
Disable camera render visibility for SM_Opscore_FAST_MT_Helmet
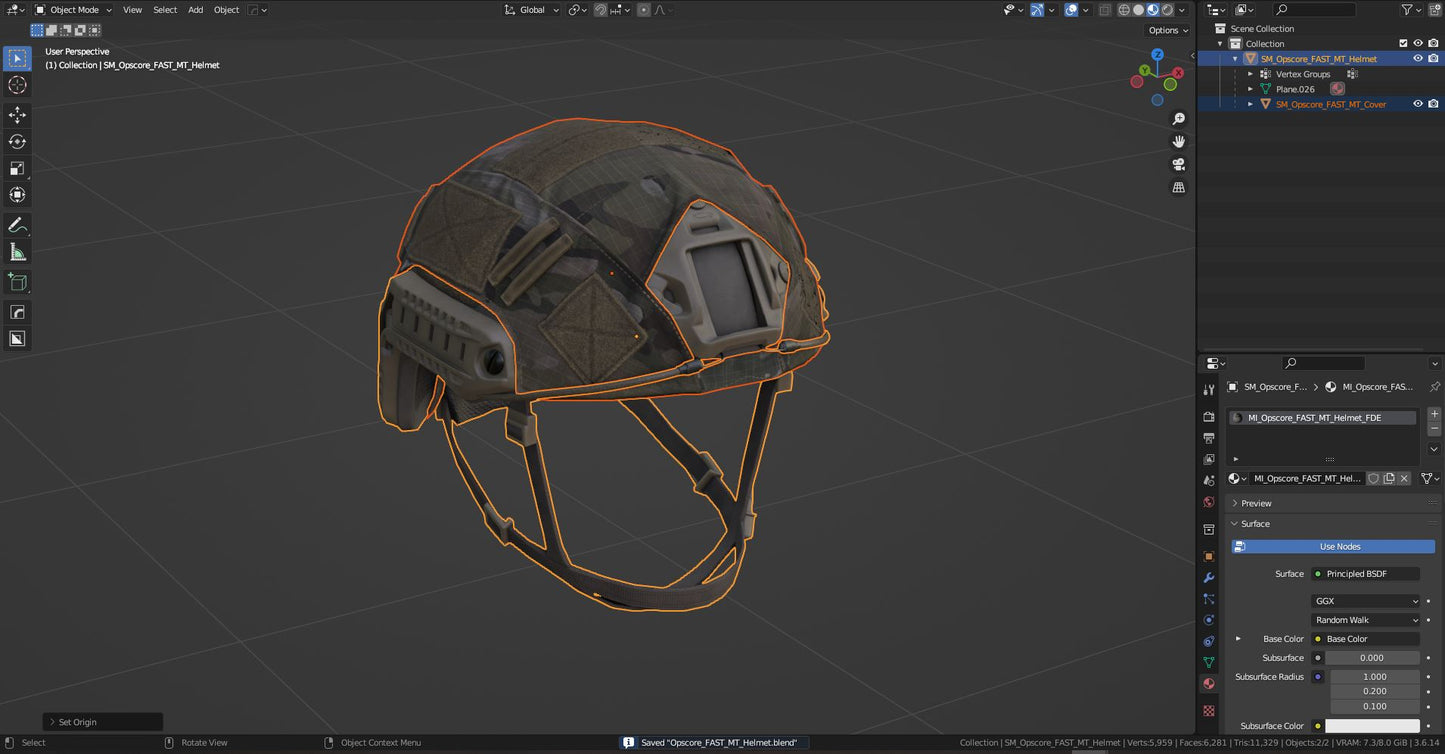[x=1434, y=58]
